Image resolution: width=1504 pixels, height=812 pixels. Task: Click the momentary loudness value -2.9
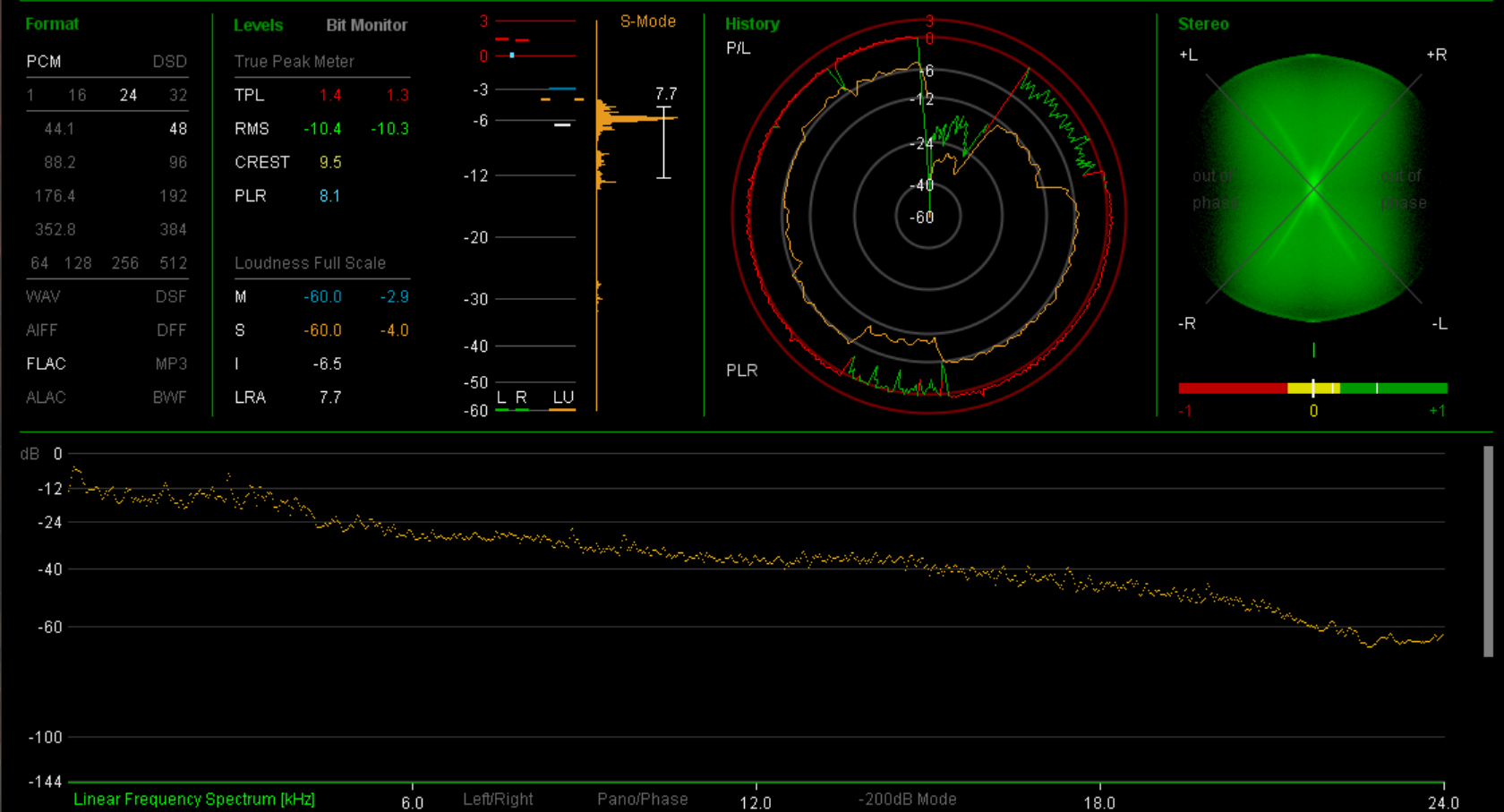(394, 297)
